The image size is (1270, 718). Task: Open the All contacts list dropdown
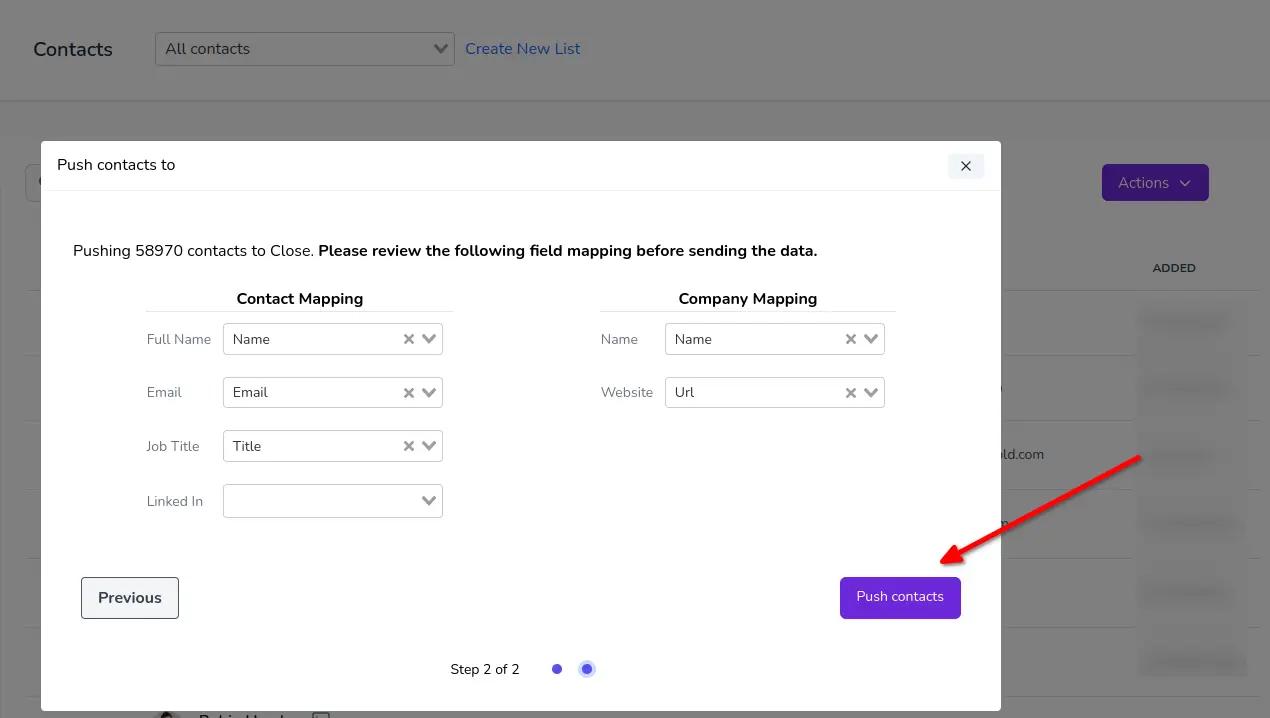coord(305,49)
